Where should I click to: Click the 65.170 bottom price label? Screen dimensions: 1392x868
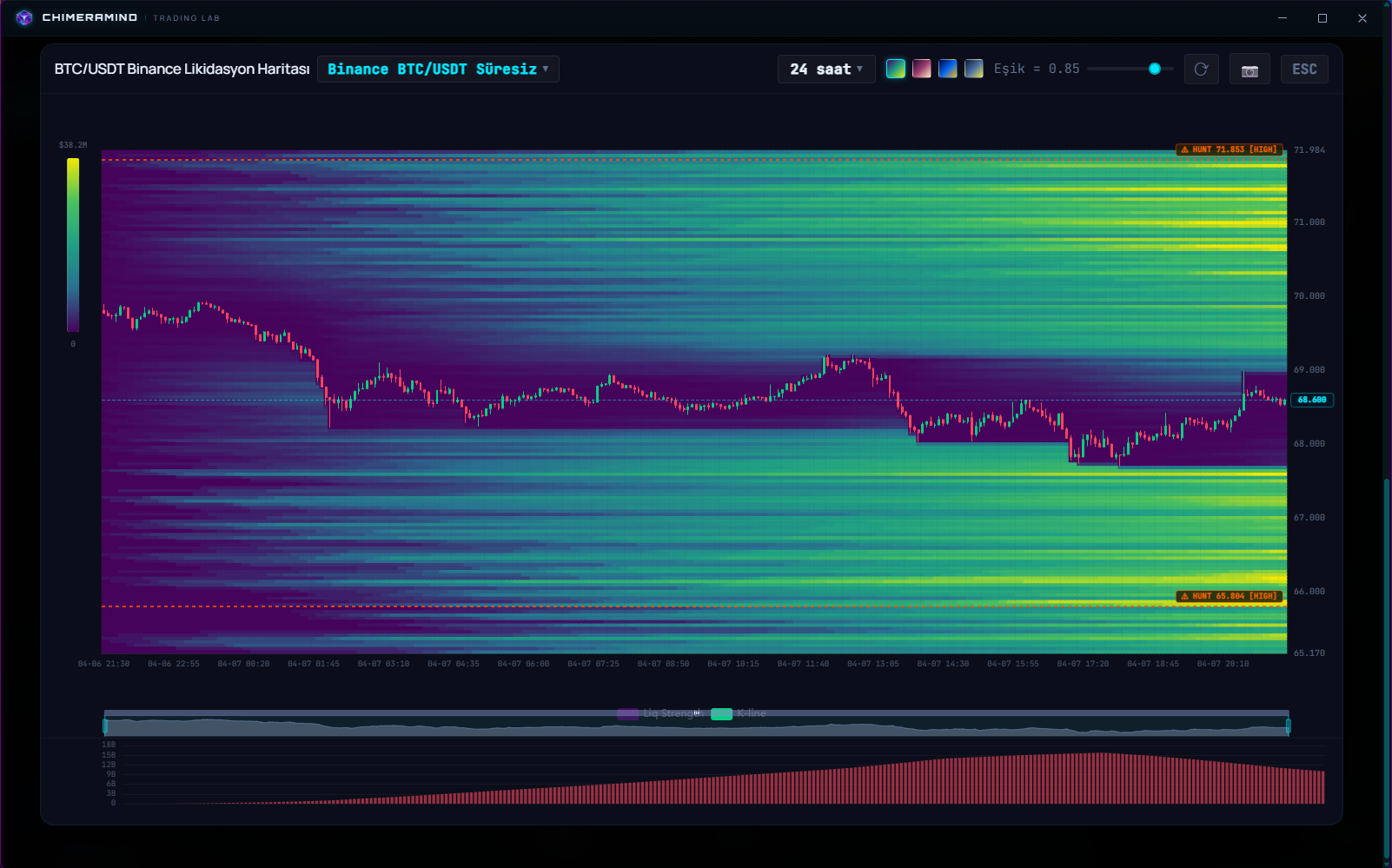[x=1309, y=653]
